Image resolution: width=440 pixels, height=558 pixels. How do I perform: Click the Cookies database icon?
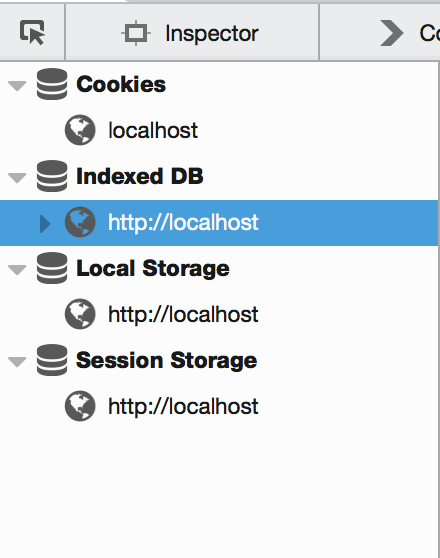[52, 84]
